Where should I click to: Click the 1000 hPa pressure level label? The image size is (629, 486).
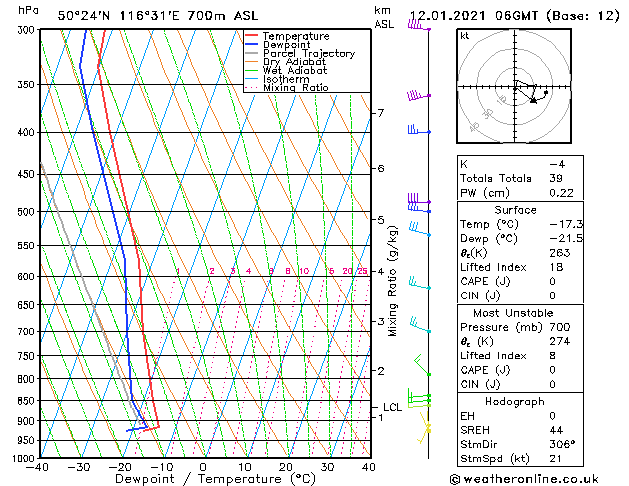tap(25, 458)
